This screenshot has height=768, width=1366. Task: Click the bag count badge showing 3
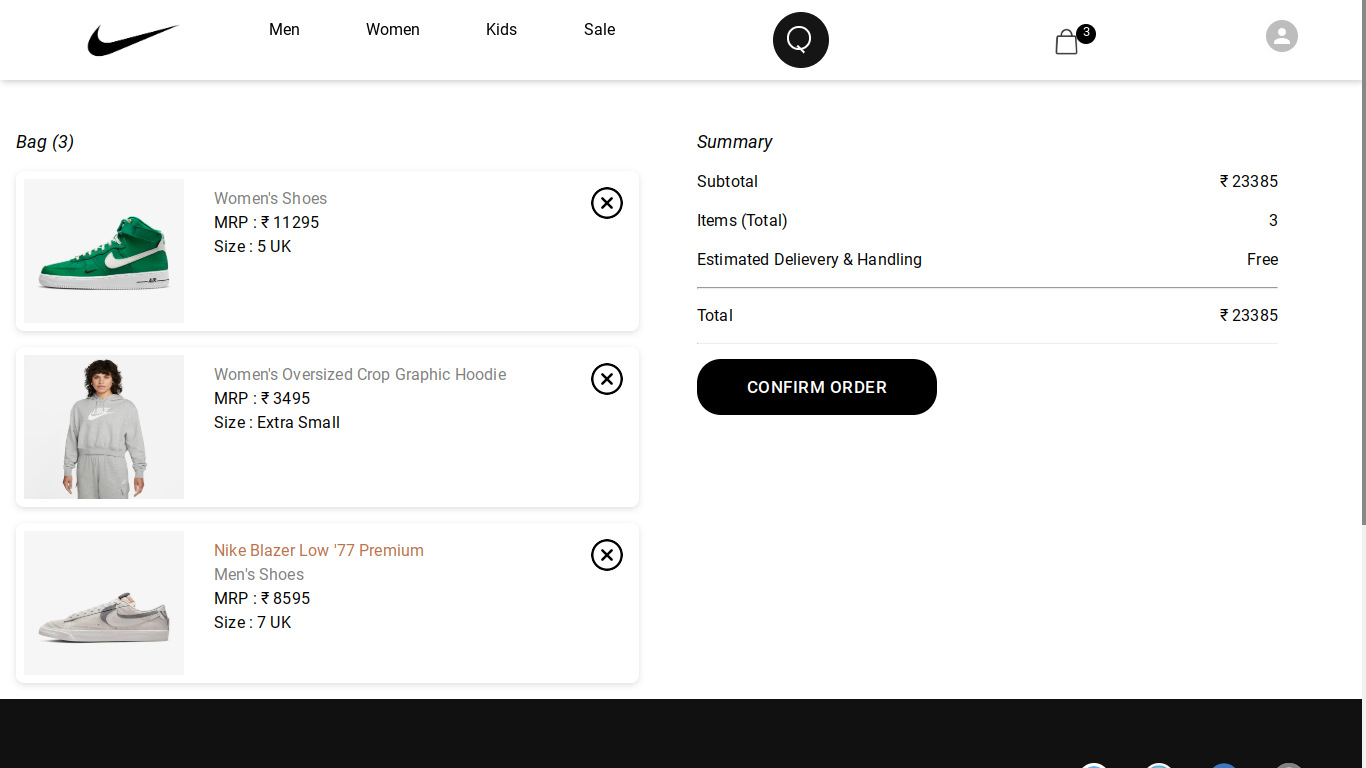point(1086,33)
